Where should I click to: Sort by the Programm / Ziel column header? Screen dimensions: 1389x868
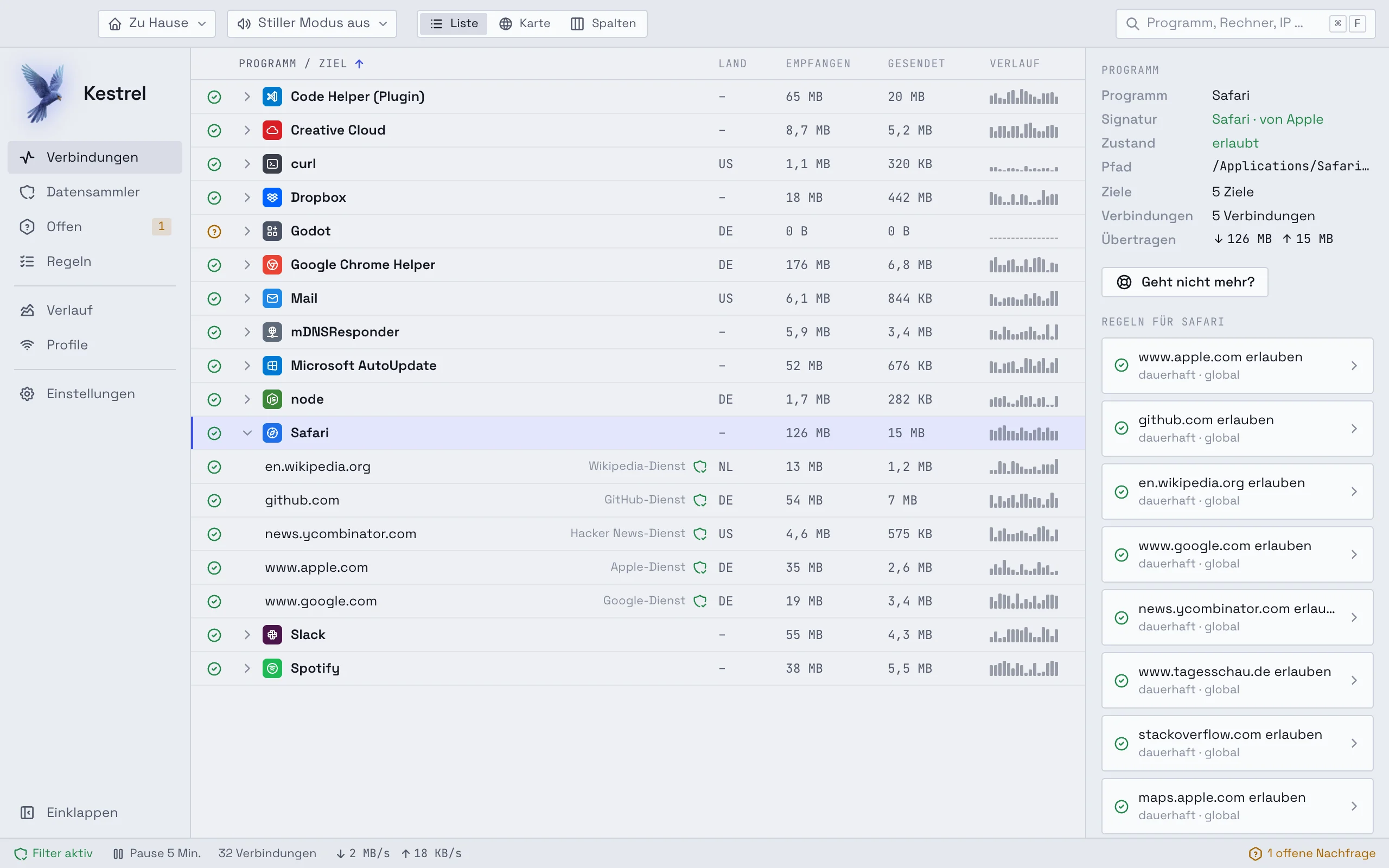(x=301, y=63)
